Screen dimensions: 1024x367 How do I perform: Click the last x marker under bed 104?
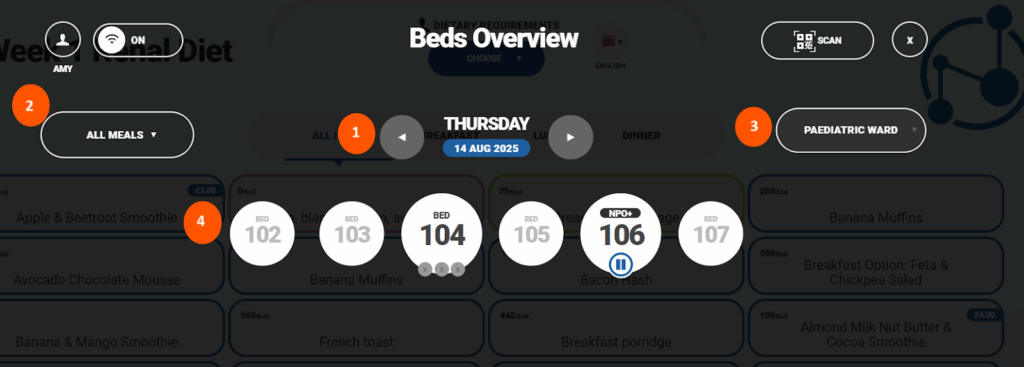pos(458,268)
